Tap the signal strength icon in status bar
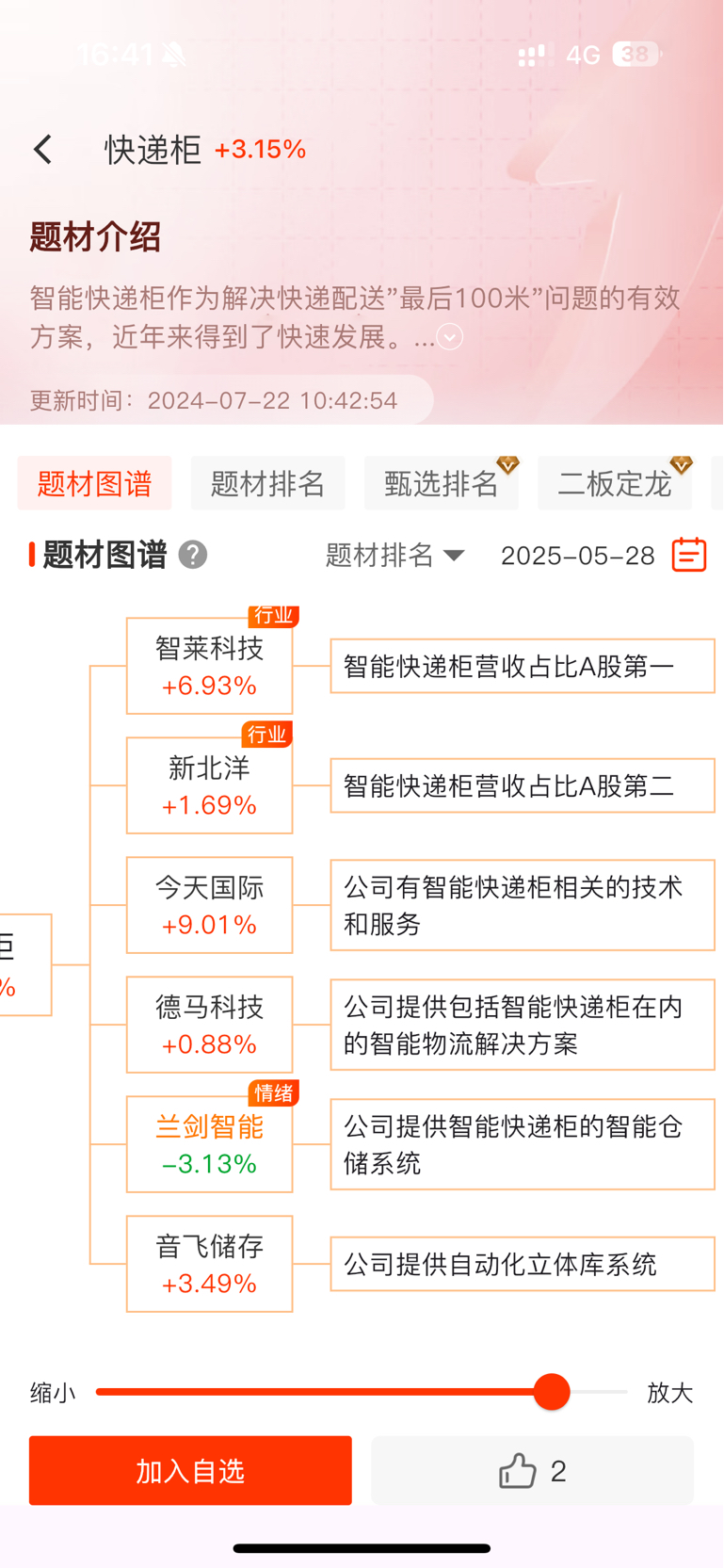The height and width of the screenshot is (1568, 724). point(536,56)
